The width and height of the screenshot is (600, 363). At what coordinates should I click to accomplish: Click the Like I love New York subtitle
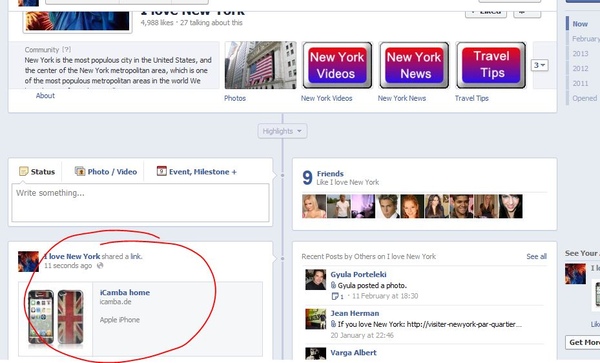(348, 182)
